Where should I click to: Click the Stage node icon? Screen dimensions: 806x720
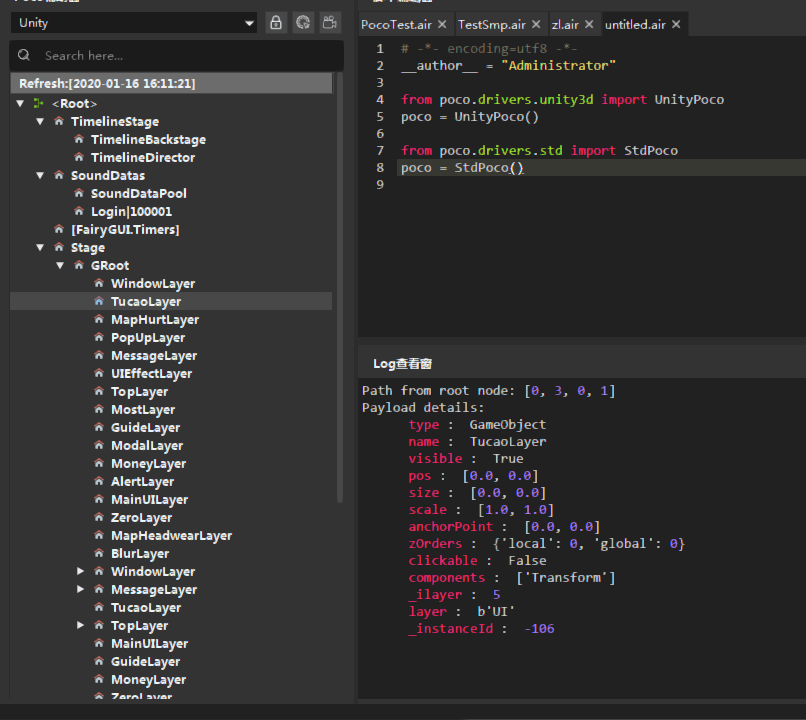(59, 247)
